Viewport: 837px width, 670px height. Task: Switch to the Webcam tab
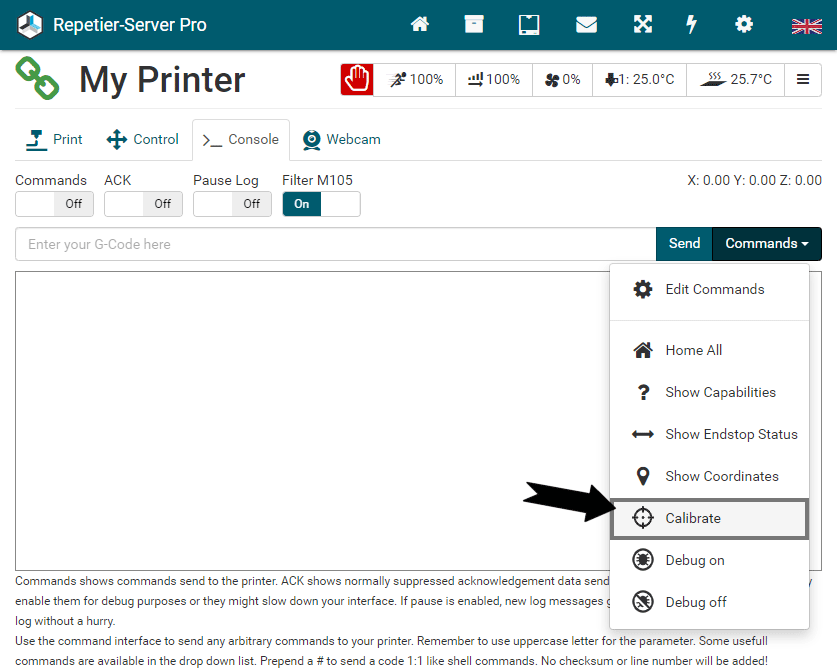[x=341, y=139]
